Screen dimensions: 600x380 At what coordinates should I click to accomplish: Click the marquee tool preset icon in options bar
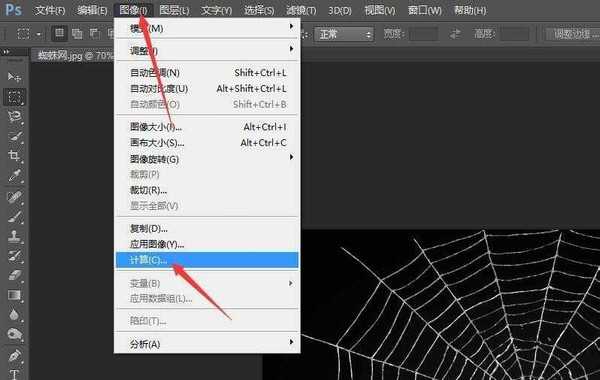tap(23, 34)
